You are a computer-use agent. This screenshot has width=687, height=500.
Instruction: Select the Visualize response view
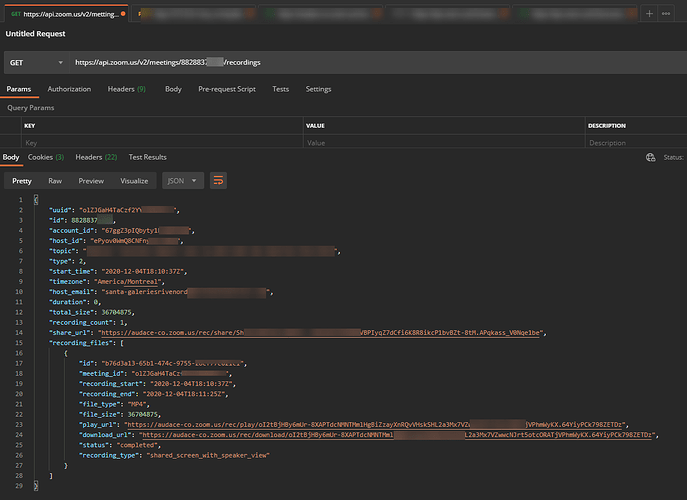click(x=134, y=181)
